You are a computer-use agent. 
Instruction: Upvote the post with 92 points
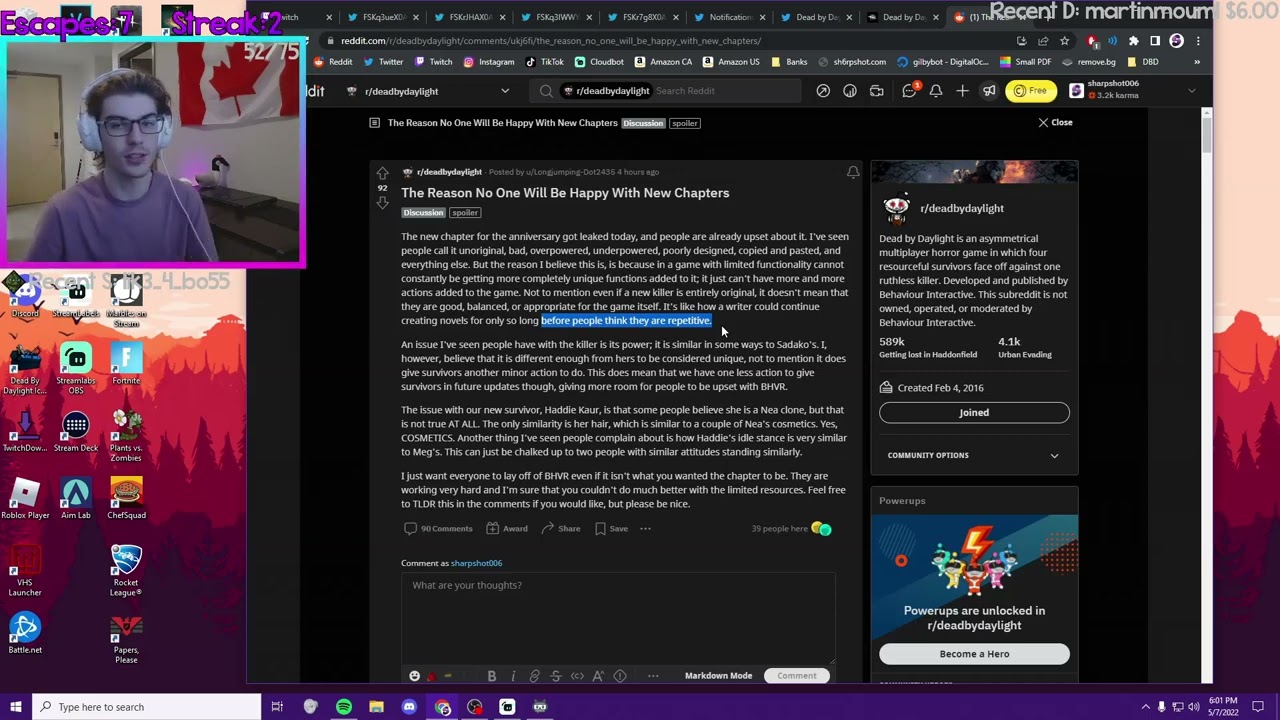tap(382, 173)
